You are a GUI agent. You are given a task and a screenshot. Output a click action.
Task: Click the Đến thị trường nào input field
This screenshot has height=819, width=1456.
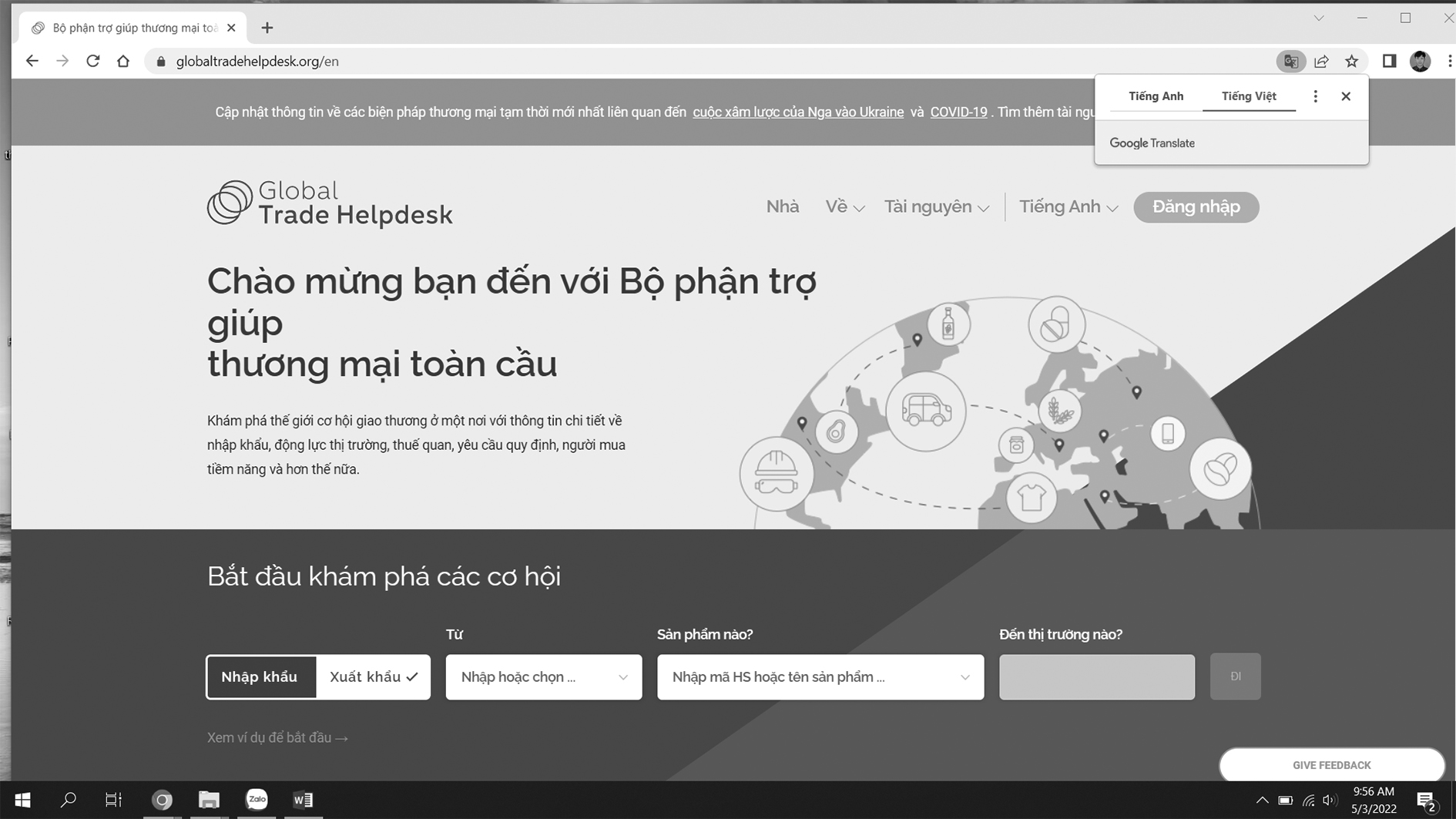click(x=1096, y=677)
